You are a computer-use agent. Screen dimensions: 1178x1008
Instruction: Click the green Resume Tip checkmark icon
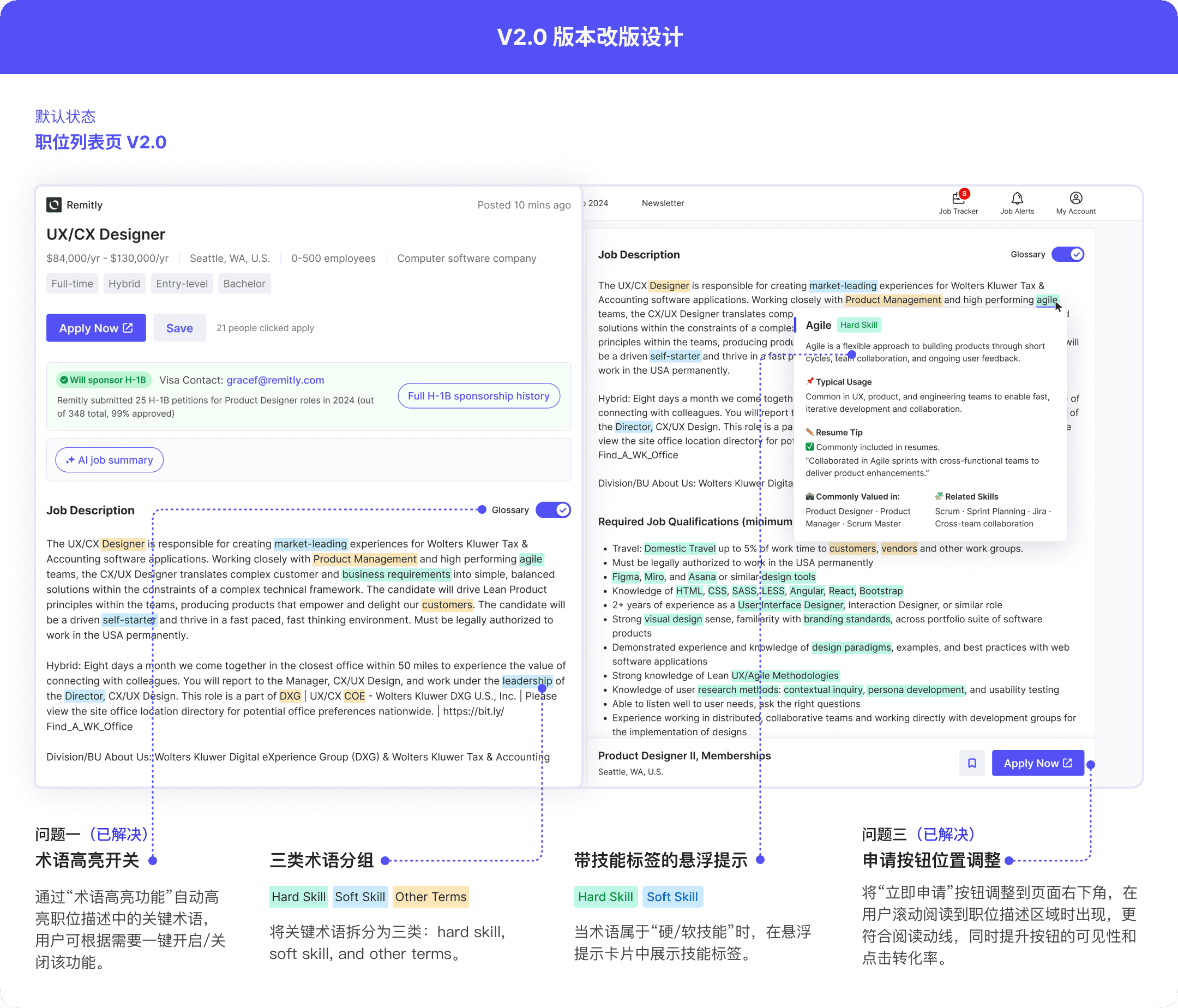click(809, 447)
